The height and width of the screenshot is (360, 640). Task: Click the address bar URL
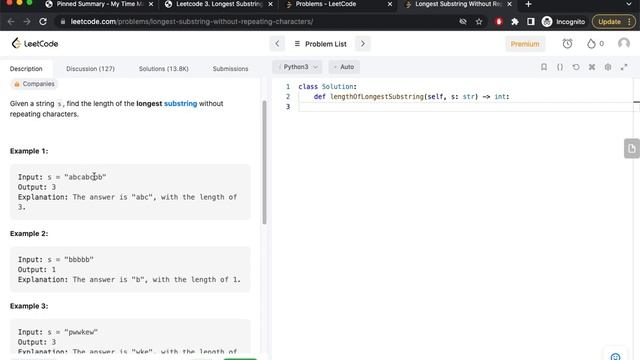click(x=192, y=22)
